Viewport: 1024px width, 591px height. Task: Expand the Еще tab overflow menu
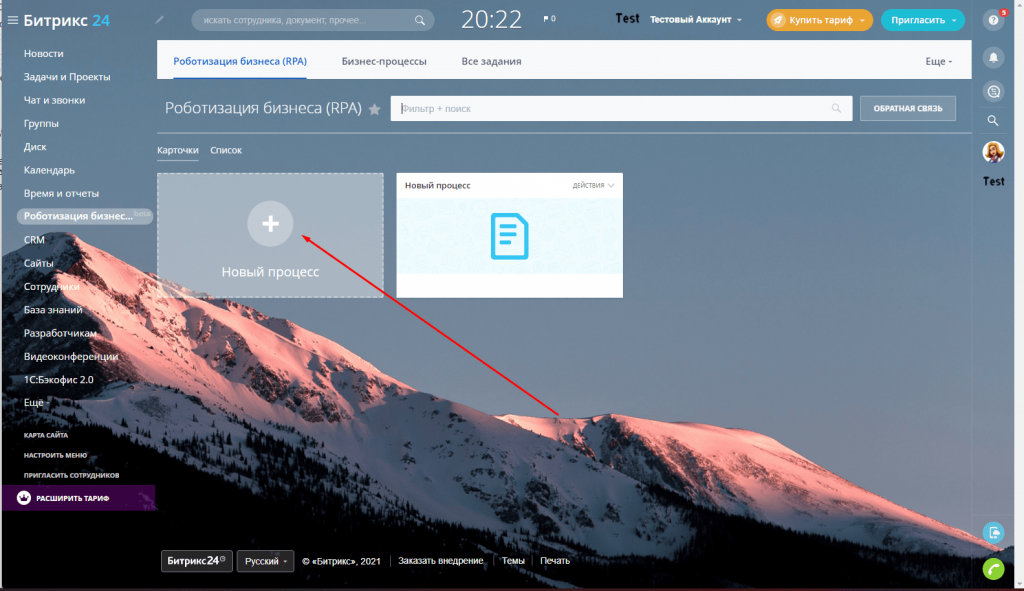938,62
